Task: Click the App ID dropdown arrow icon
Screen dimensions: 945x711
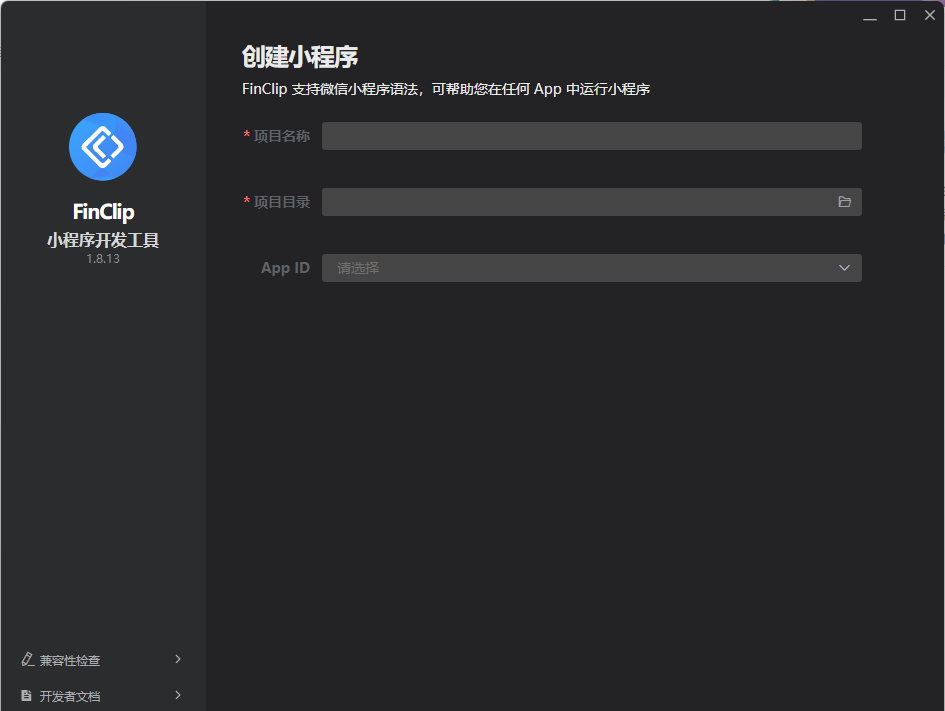Action: click(846, 267)
